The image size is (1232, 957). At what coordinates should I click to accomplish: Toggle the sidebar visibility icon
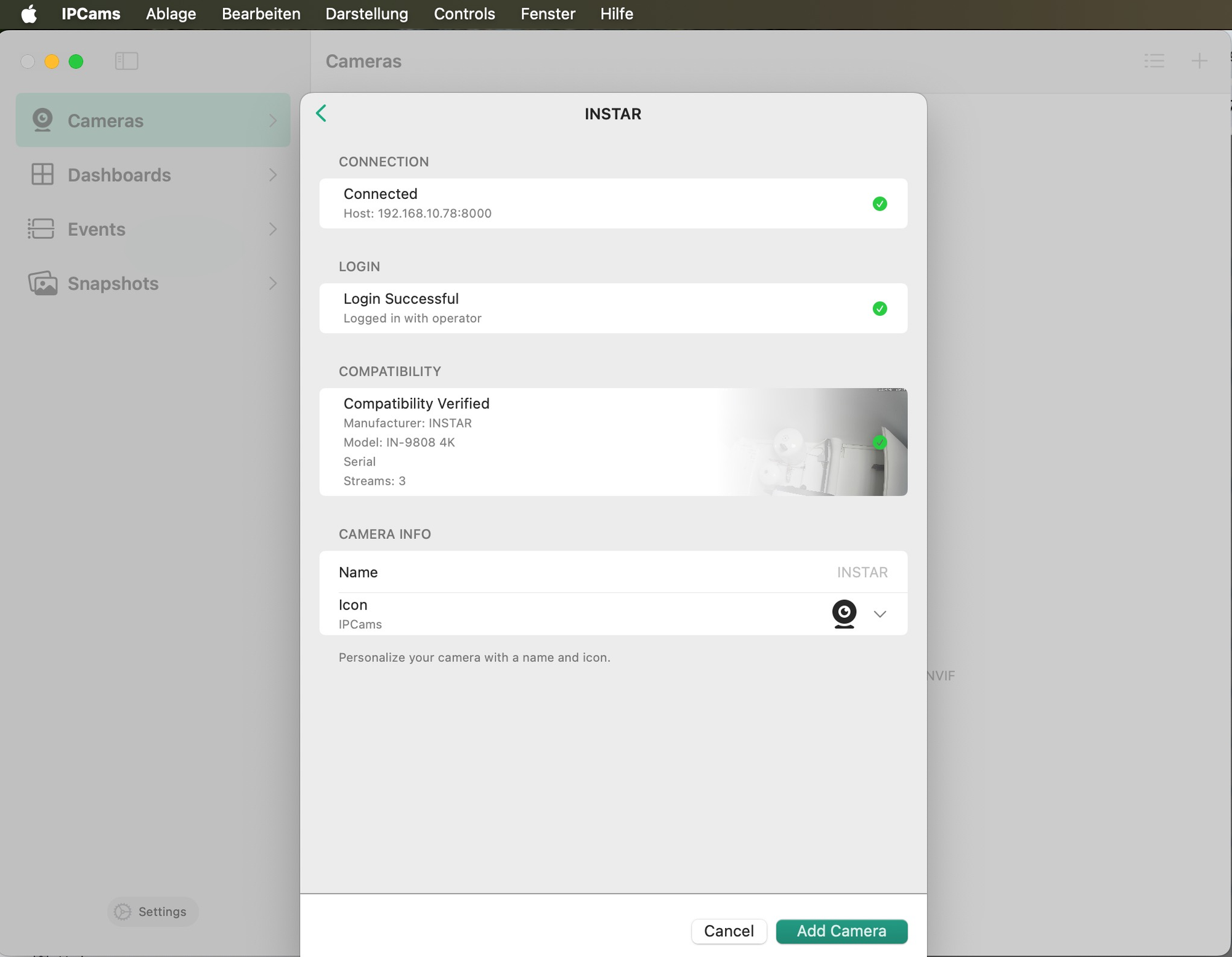coord(126,61)
